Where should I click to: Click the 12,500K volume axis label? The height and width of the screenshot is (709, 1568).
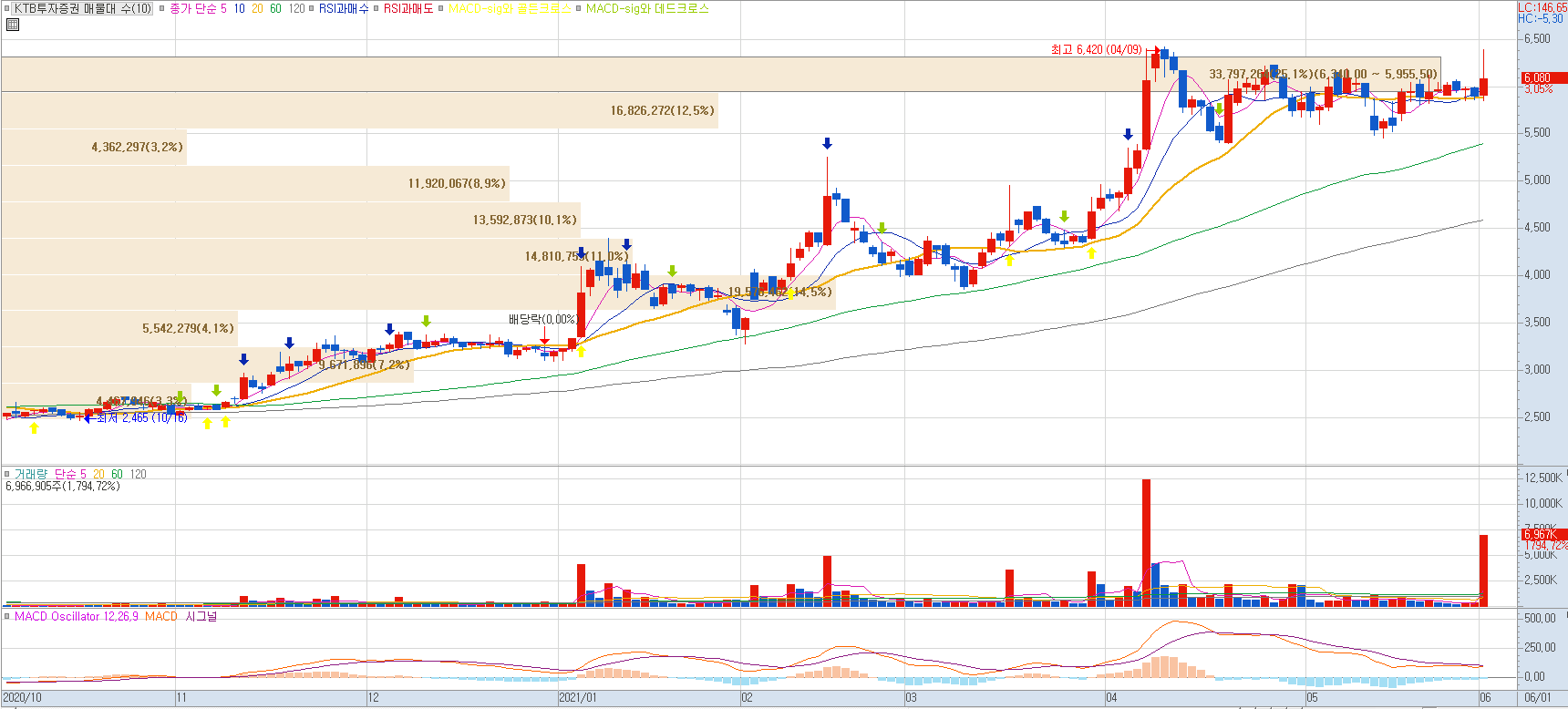1542,478
